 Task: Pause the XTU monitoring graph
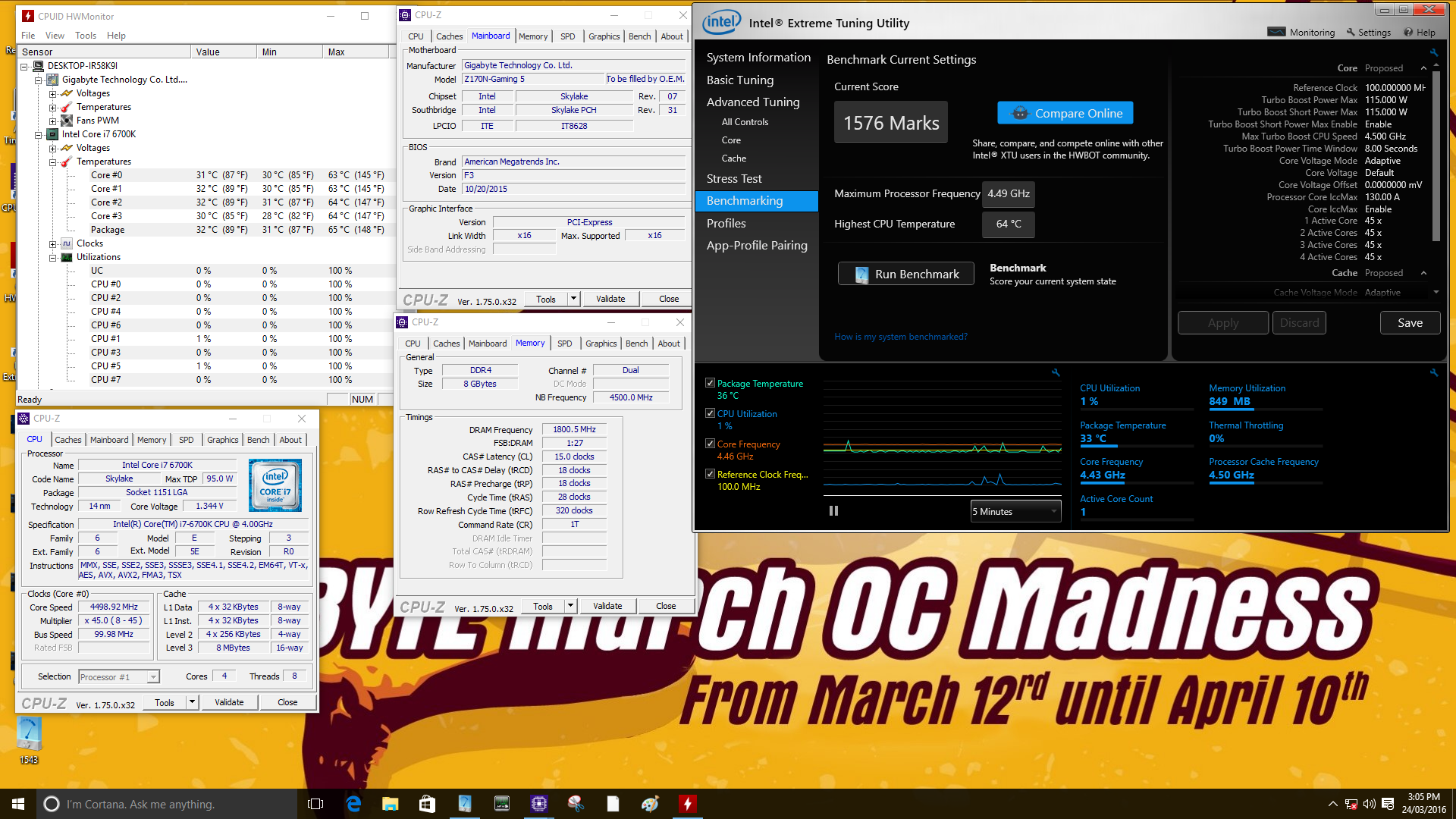click(x=833, y=511)
